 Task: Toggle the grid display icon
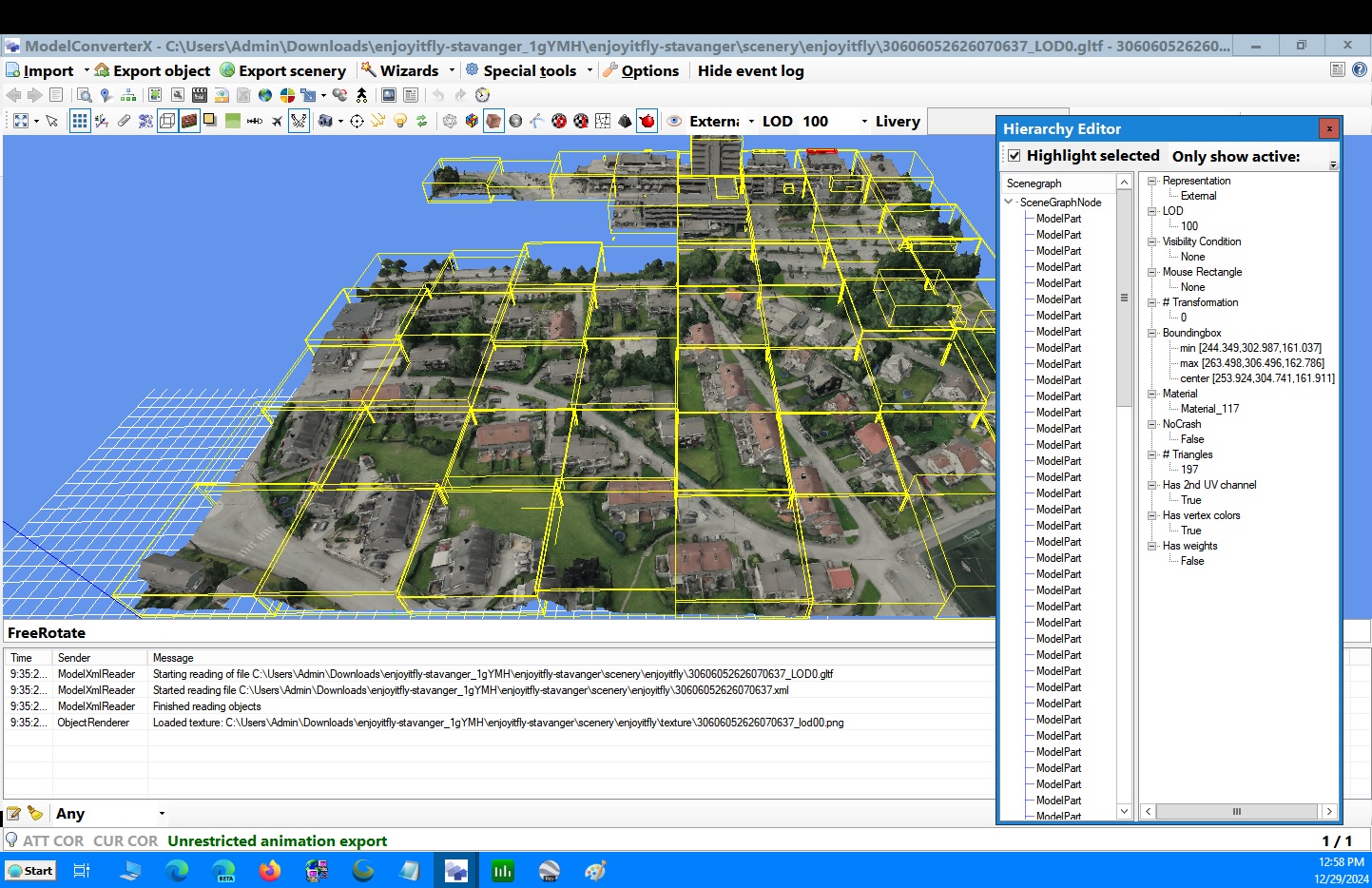[x=80, y=121]
